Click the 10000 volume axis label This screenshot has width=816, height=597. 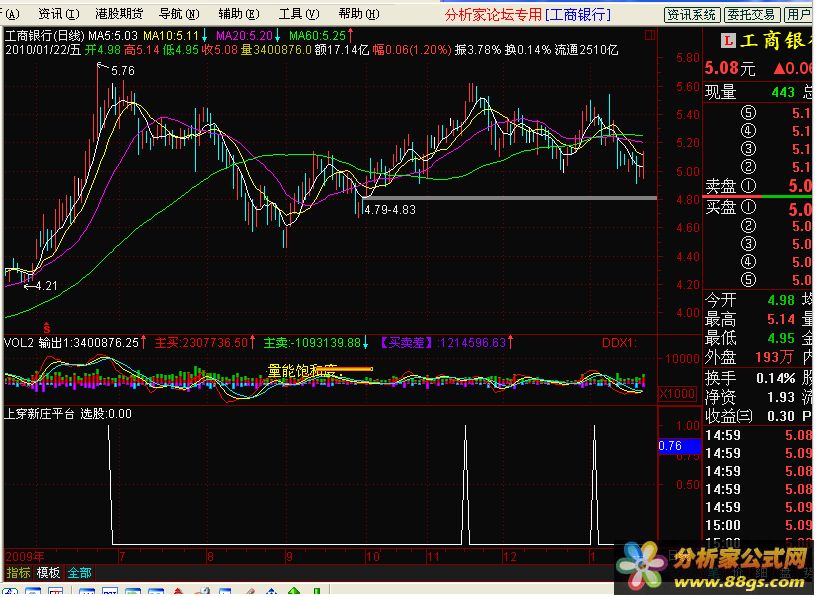(682, 359)
